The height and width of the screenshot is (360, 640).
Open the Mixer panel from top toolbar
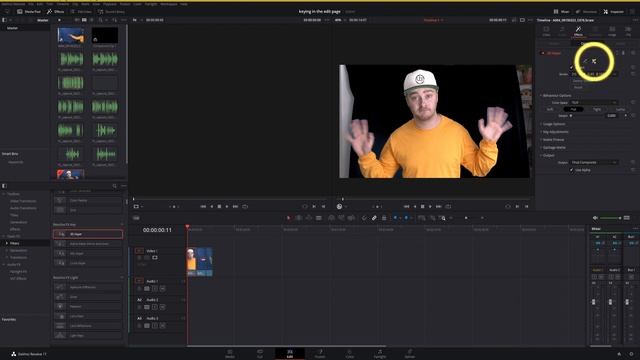click(561, 11)
